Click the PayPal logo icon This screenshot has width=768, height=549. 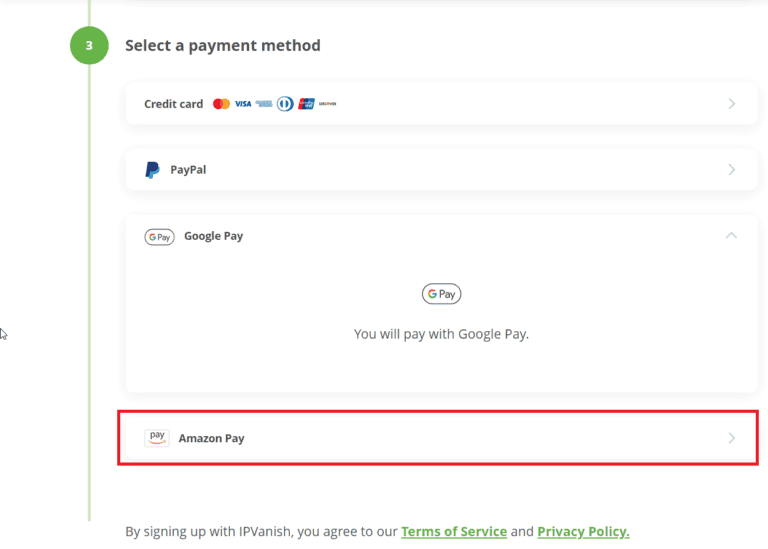(x=152, y=170)
